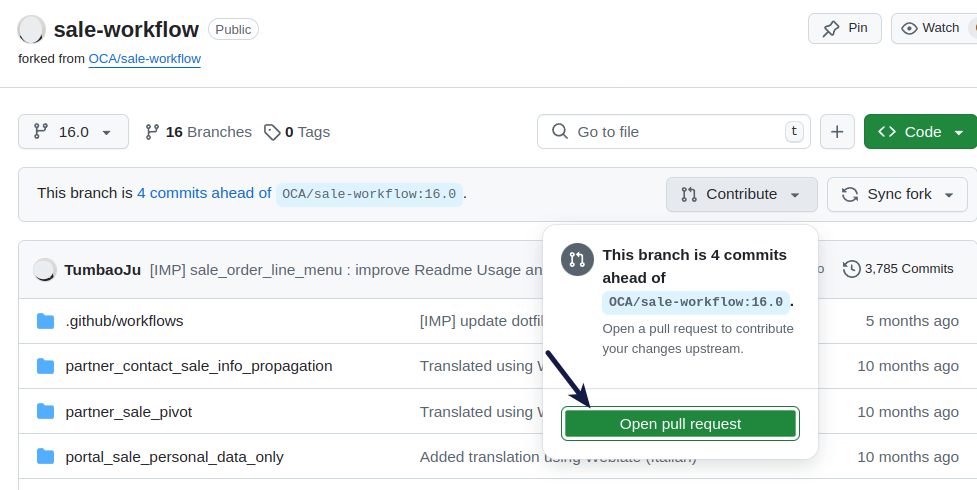This screenshot has height=490, width=977.
Task: Expand the green Code dropdown
Action: (920, 132)
